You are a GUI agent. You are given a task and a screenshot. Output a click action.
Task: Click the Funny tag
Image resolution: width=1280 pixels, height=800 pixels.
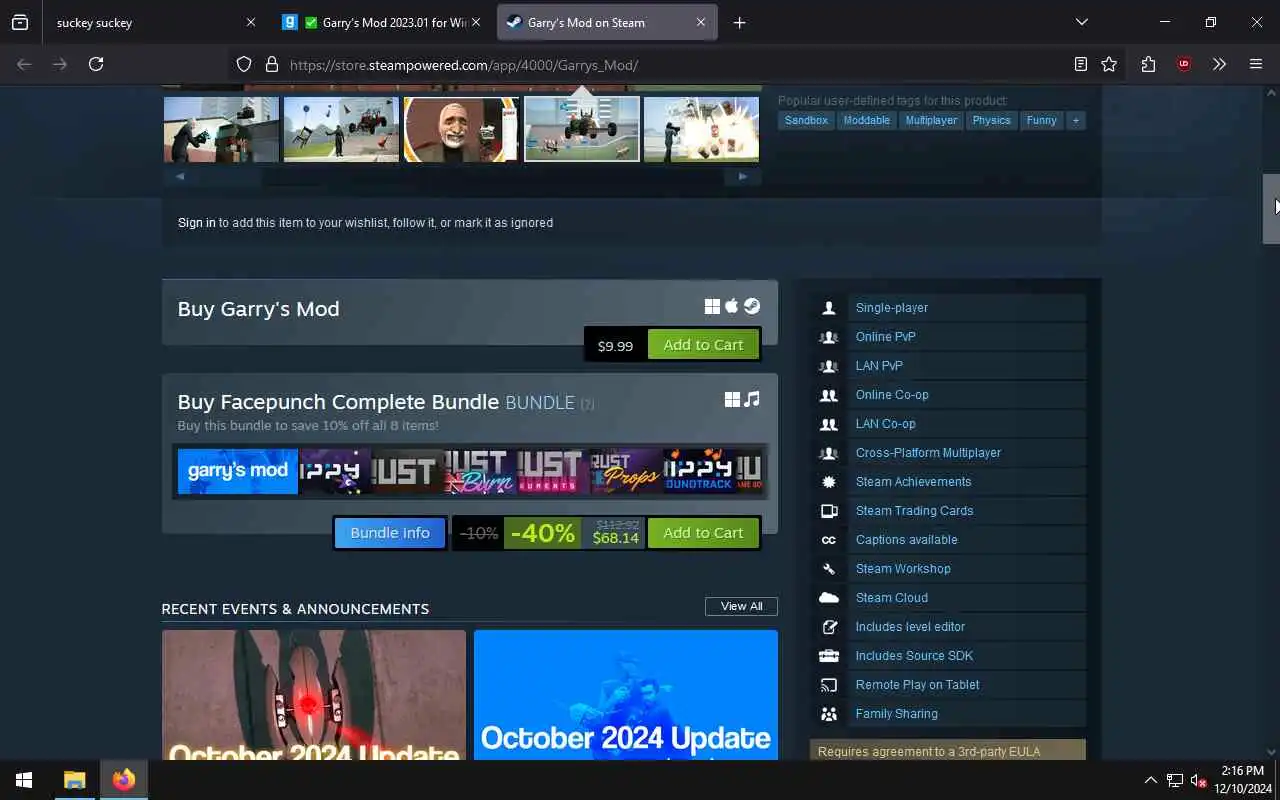tap(1041, 120)
